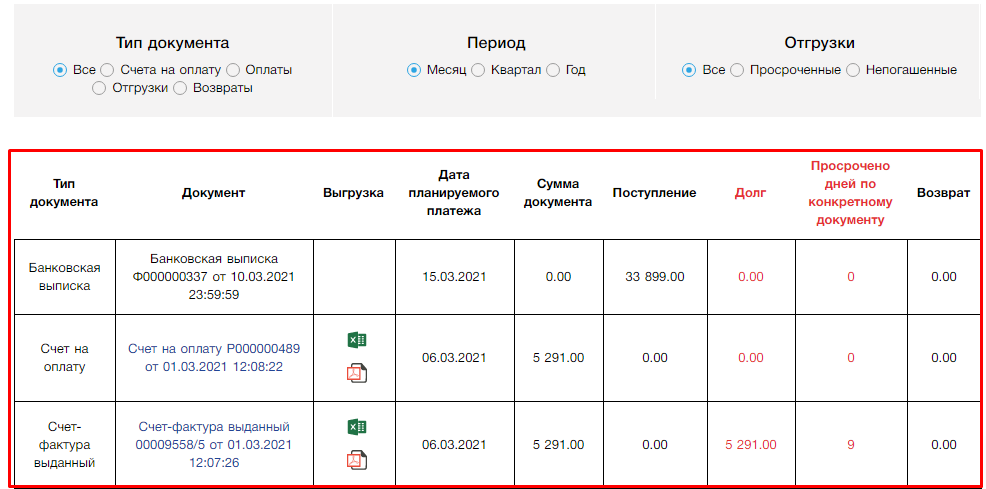
Task: Filter shipments by 'Непогашенные'
Action: point(853,70)
